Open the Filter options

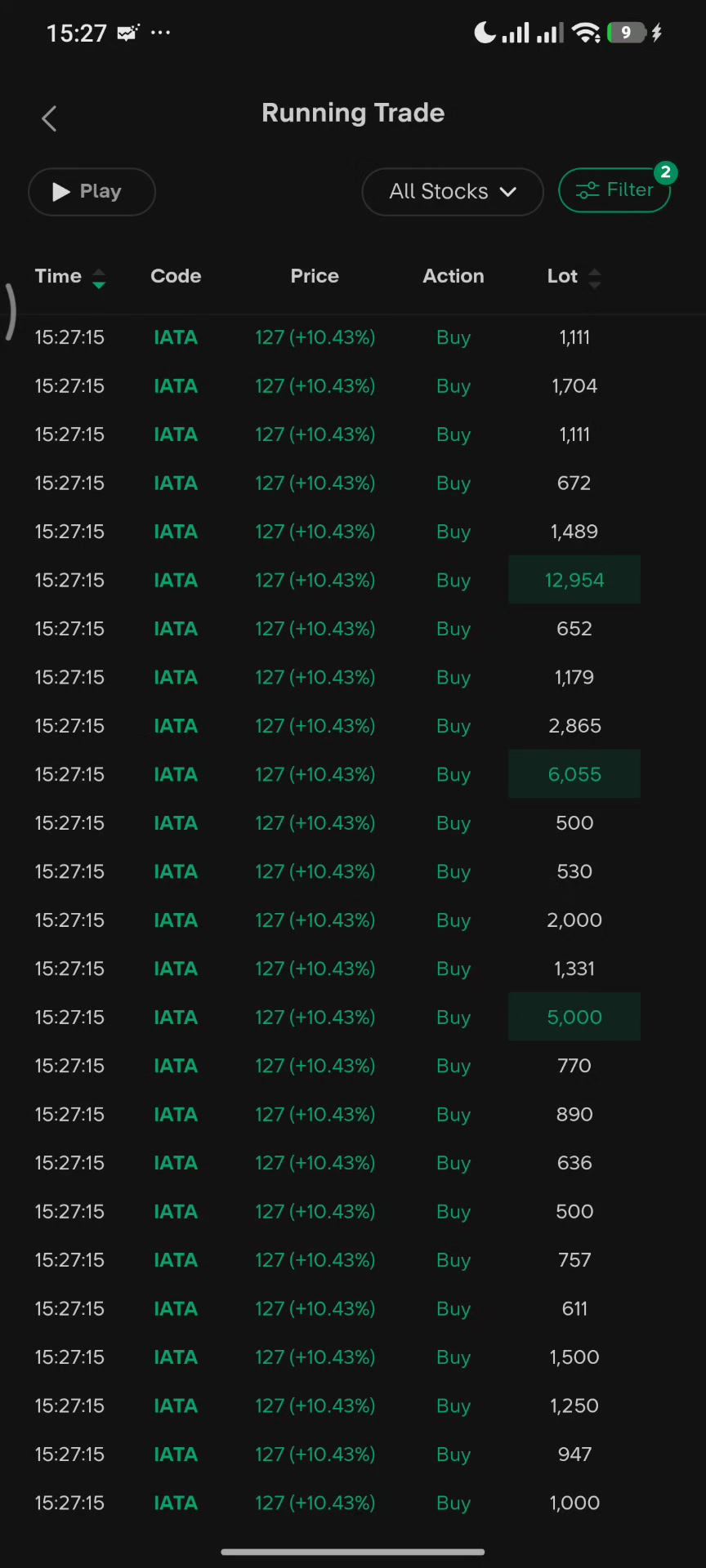614,190
